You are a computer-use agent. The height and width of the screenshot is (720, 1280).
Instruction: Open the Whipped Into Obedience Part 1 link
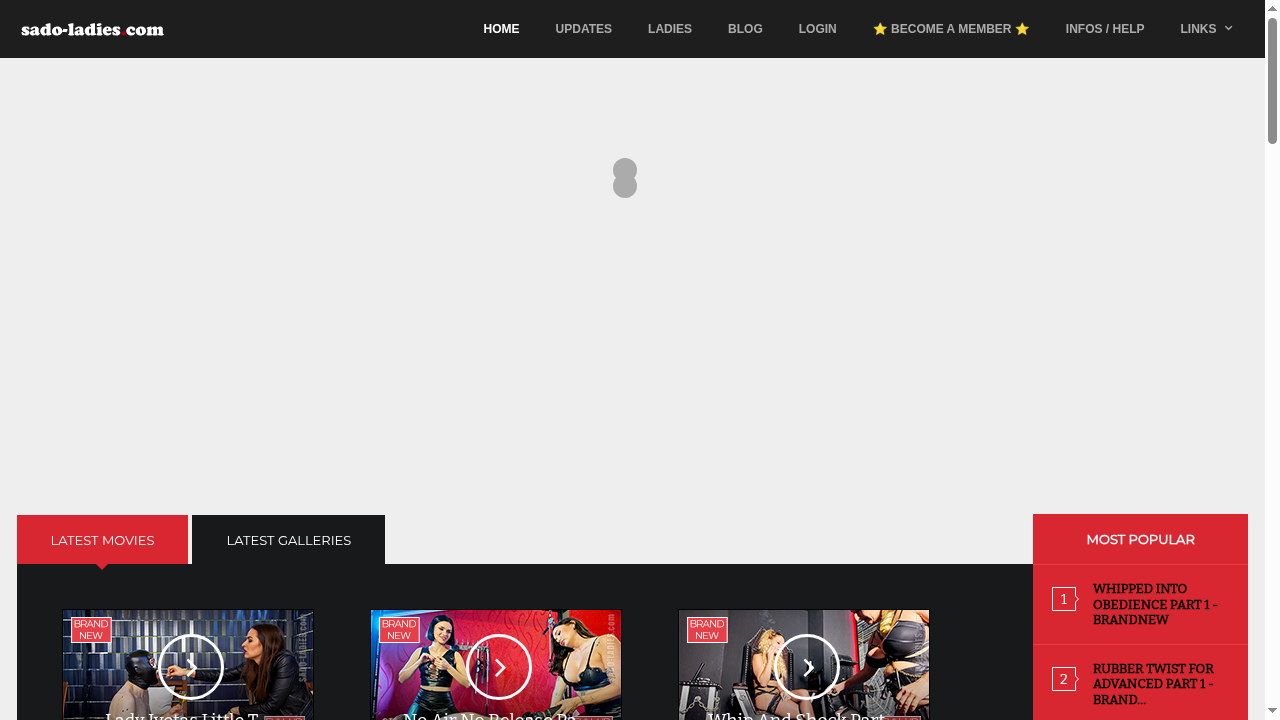[1155, 604]
